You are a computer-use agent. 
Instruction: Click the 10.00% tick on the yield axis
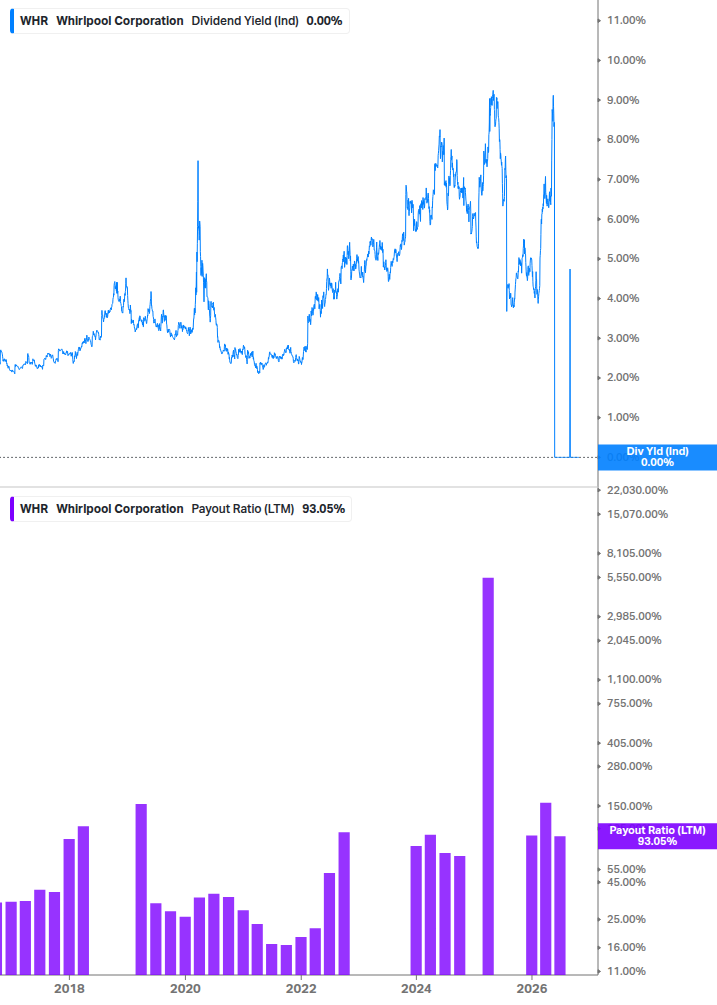(x=626, y=60)
